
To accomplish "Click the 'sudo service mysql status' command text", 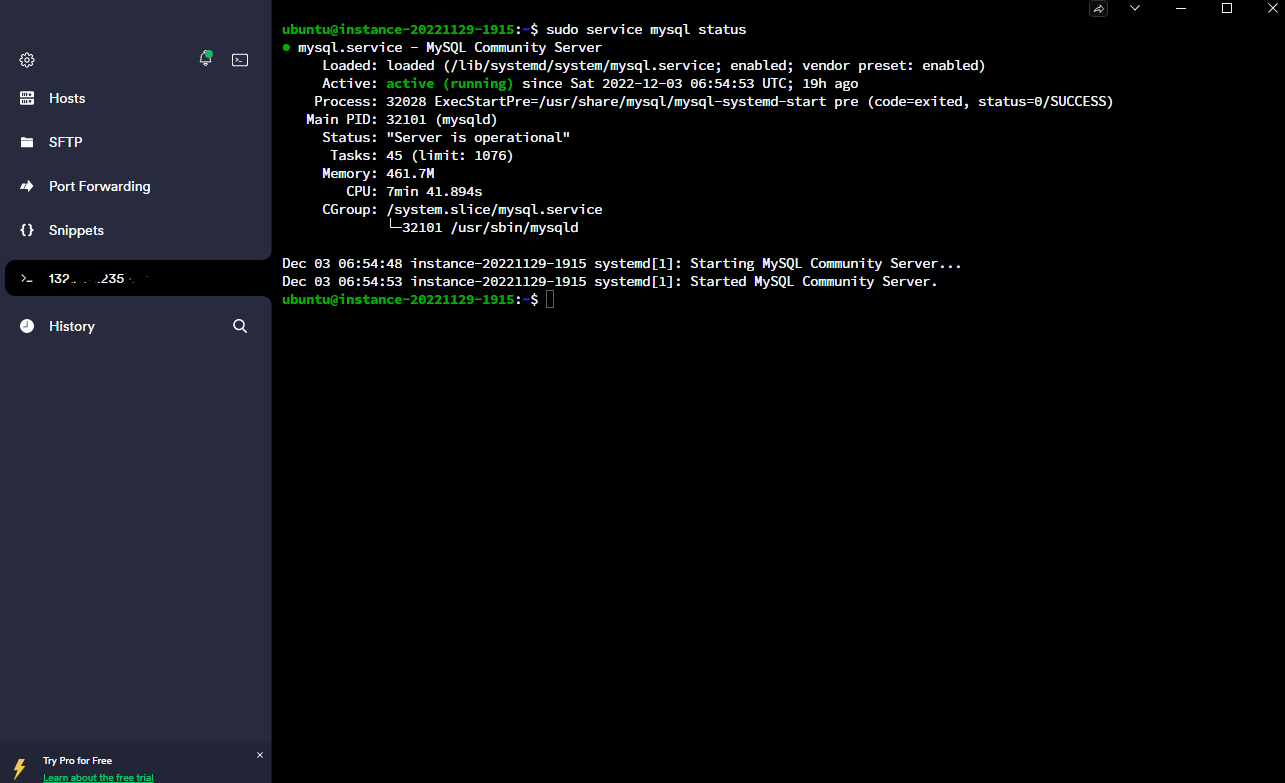I will pyautogui.click(x=646, y=30).
